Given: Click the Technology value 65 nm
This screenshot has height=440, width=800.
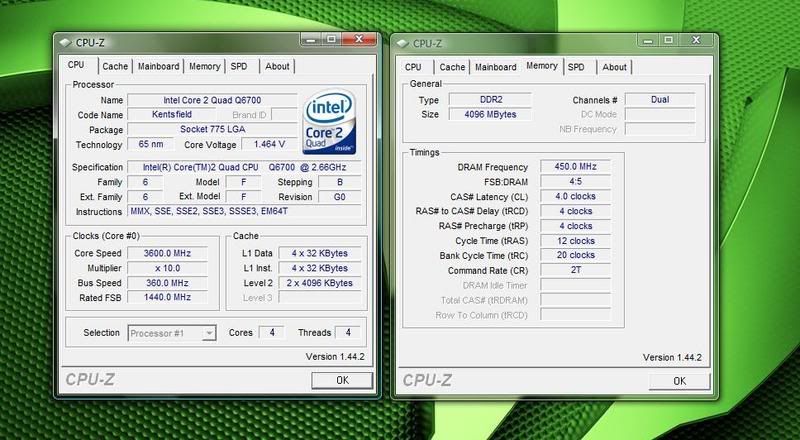Looking at the screenshot, I should tap(151, 144).
